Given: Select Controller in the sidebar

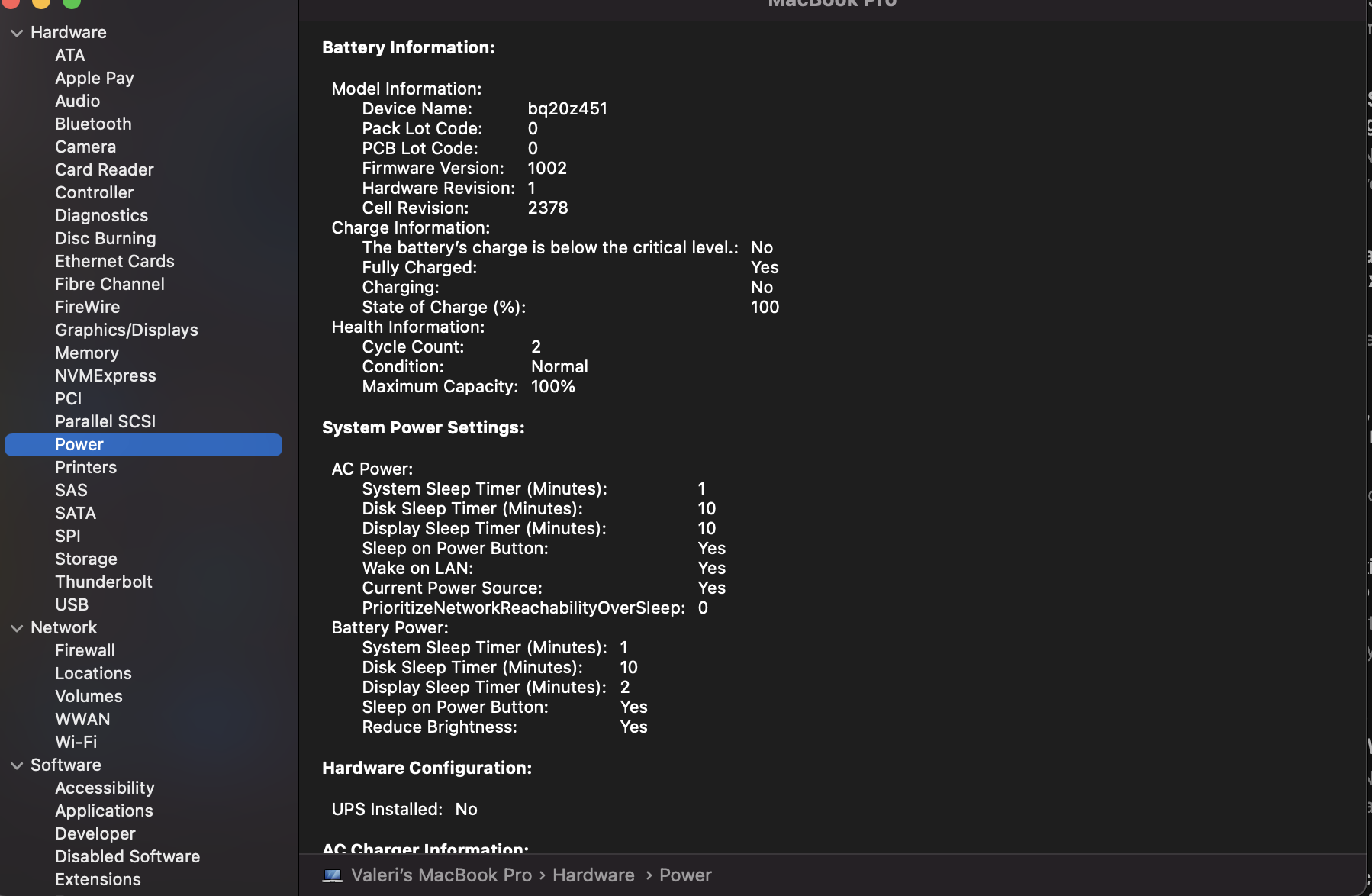Looking at the screenshot, I should 94,192.
